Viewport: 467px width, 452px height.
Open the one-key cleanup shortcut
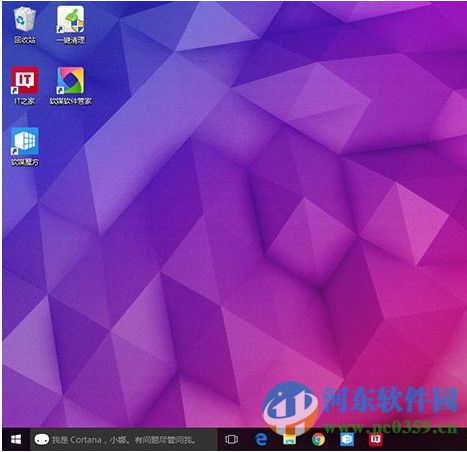70,25
